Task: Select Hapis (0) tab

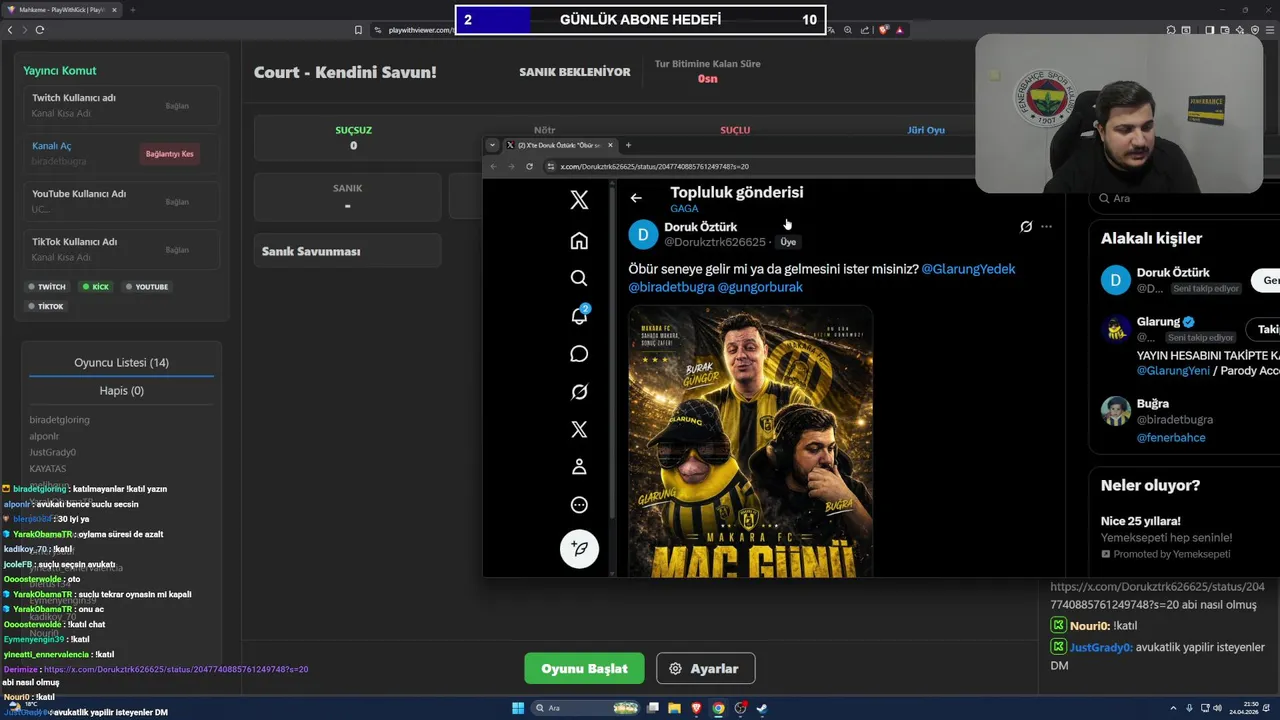Action: 121,391
